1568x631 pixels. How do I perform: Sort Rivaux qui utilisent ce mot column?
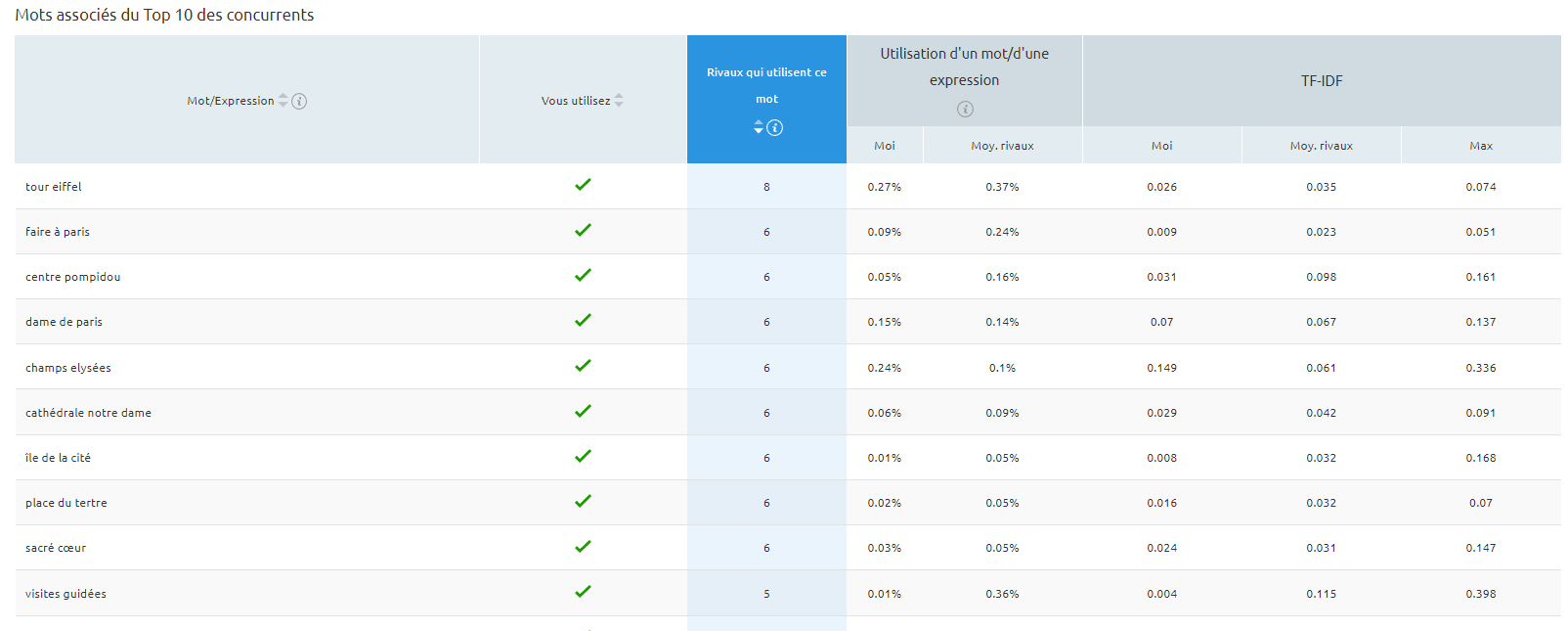[x=759, y=127]
